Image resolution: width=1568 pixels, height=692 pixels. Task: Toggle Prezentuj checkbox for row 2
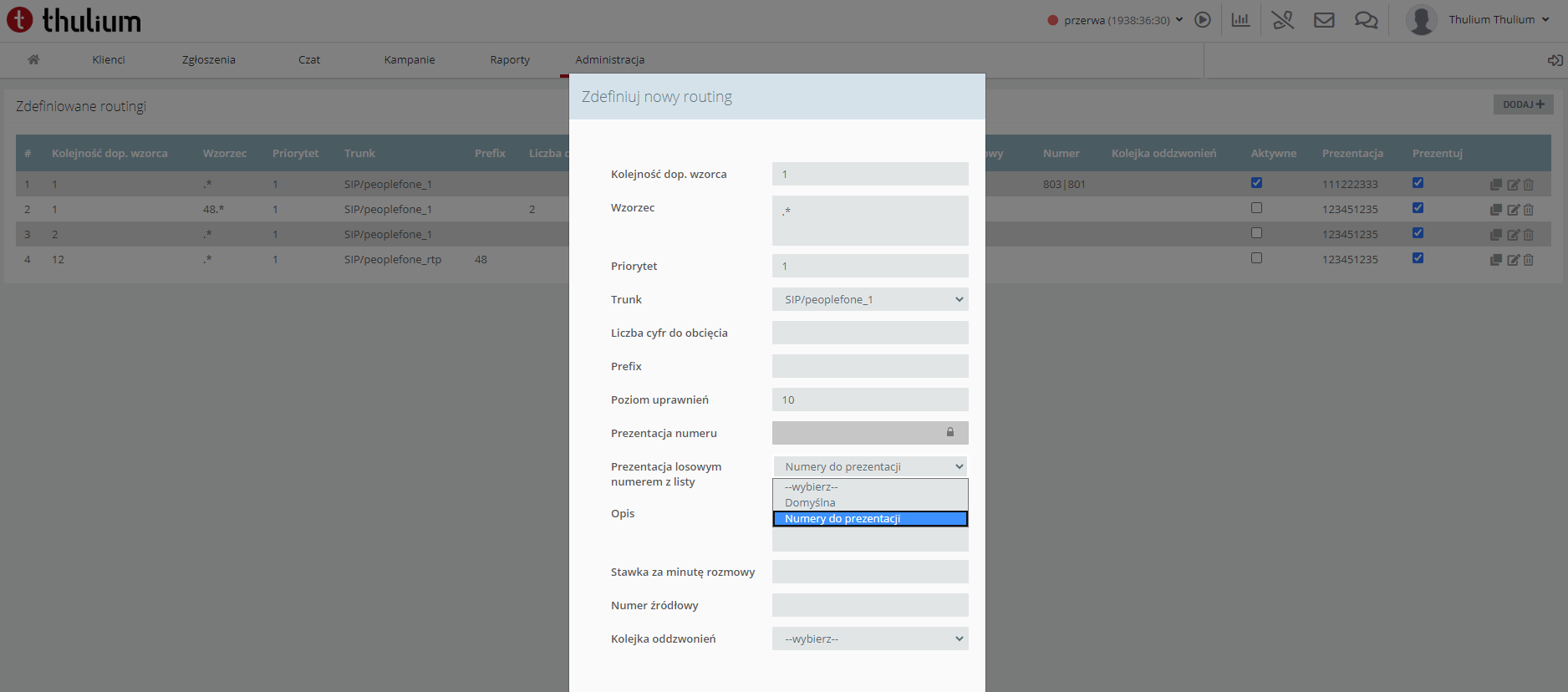coord(1418,207)
